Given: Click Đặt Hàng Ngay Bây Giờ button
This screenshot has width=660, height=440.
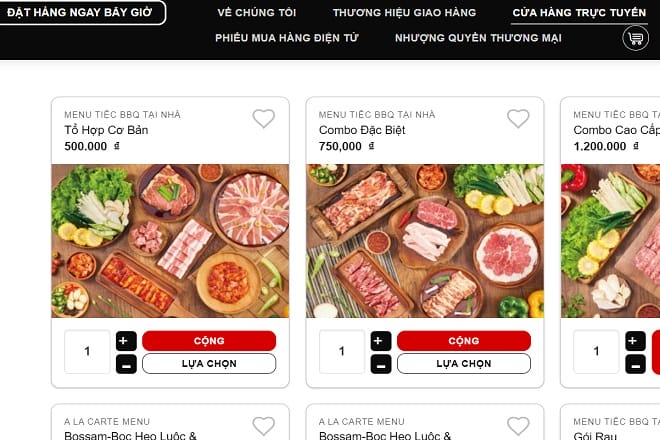Looking at the screenshot, I should pyautogui.click(x=80, y=13).
